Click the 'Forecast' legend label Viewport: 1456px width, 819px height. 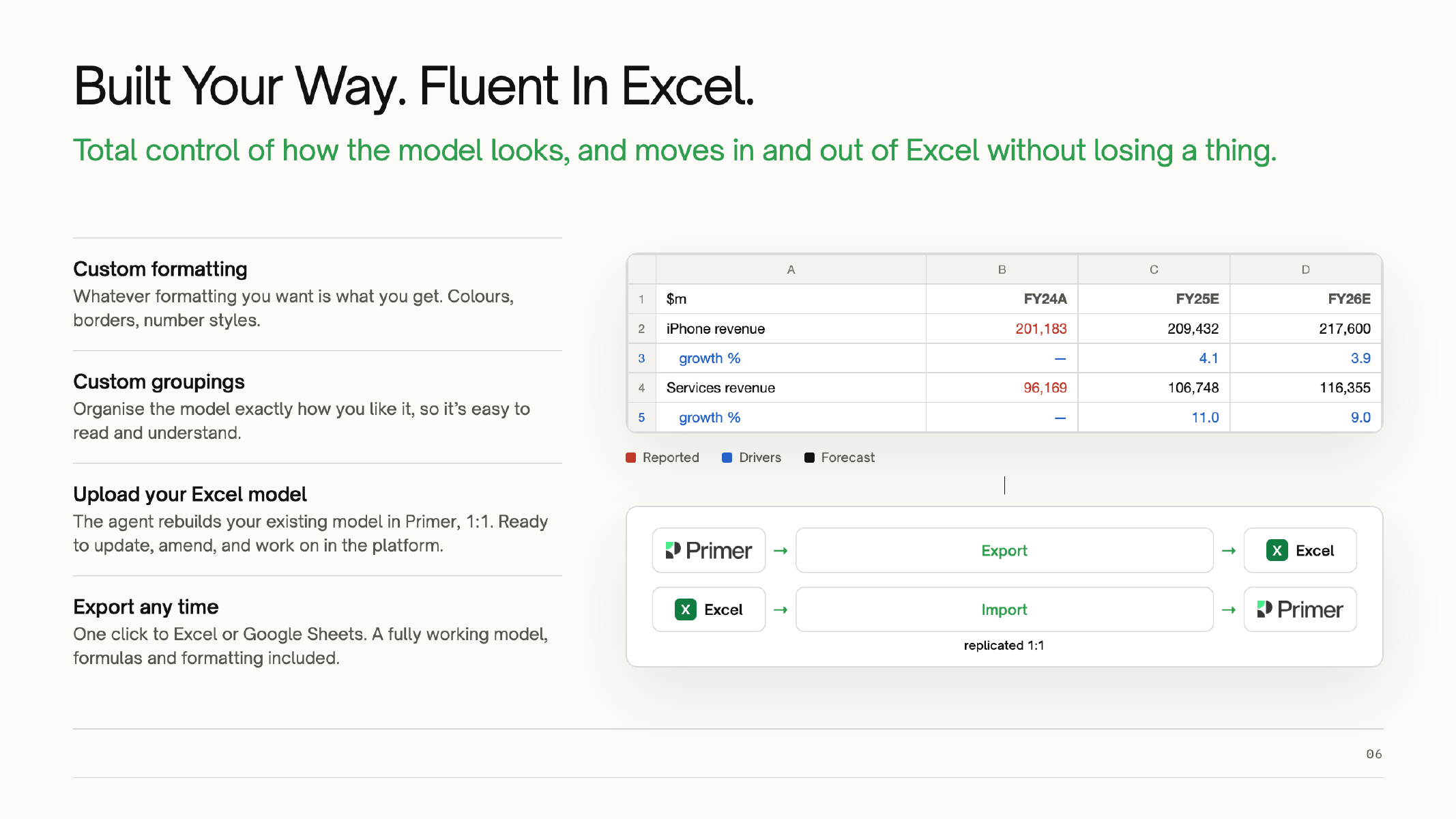point(847,457)
